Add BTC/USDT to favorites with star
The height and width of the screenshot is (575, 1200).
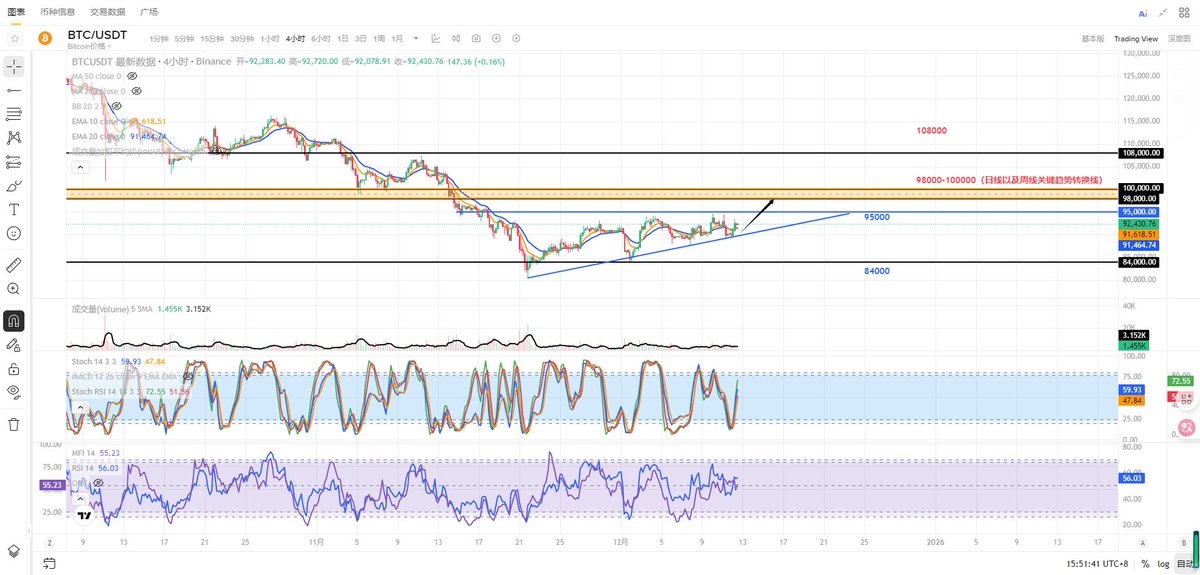pos(15,38)
